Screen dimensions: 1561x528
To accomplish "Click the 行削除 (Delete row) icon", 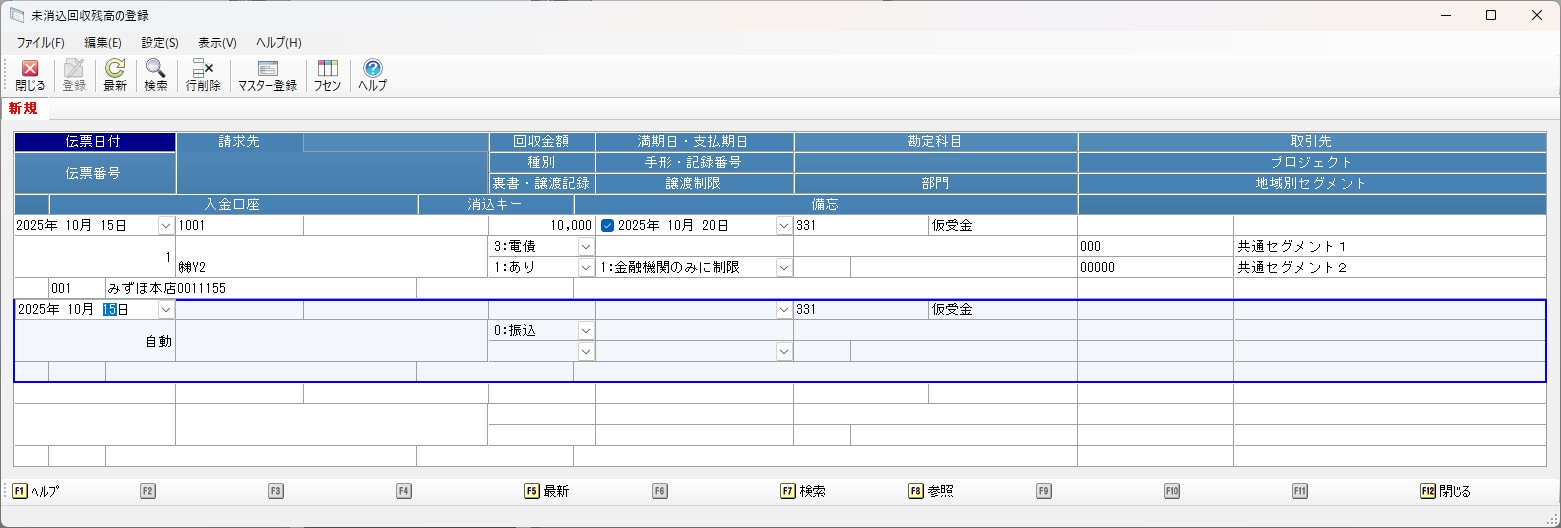I will click(x=203, y=75).
